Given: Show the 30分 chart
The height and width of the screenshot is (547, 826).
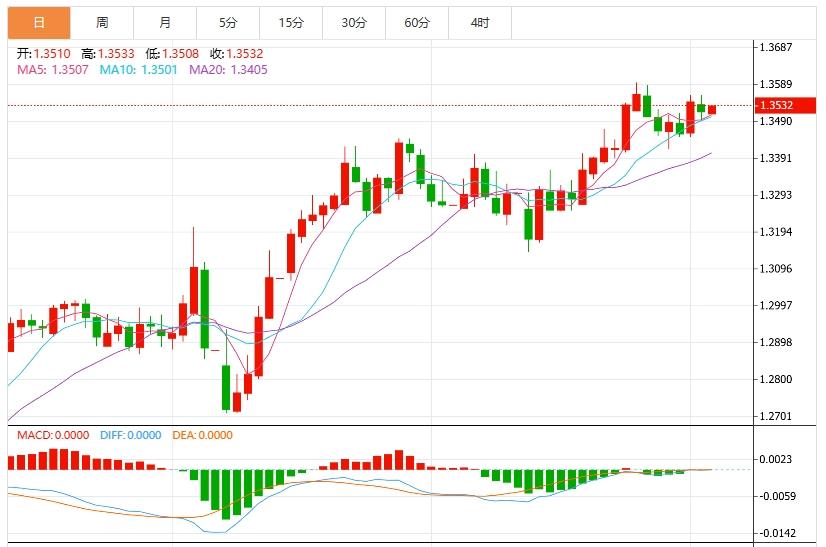Looking at the screenshot, I should 353,22.
